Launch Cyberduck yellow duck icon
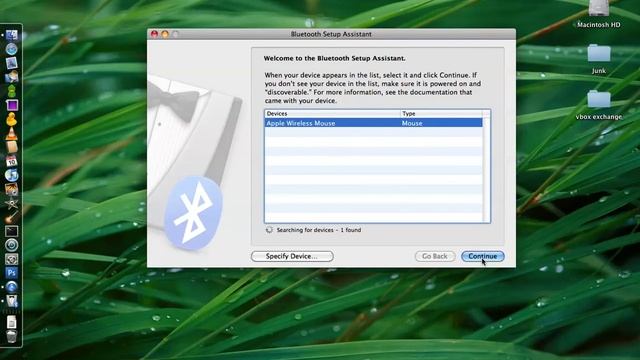 click(11, 119)
